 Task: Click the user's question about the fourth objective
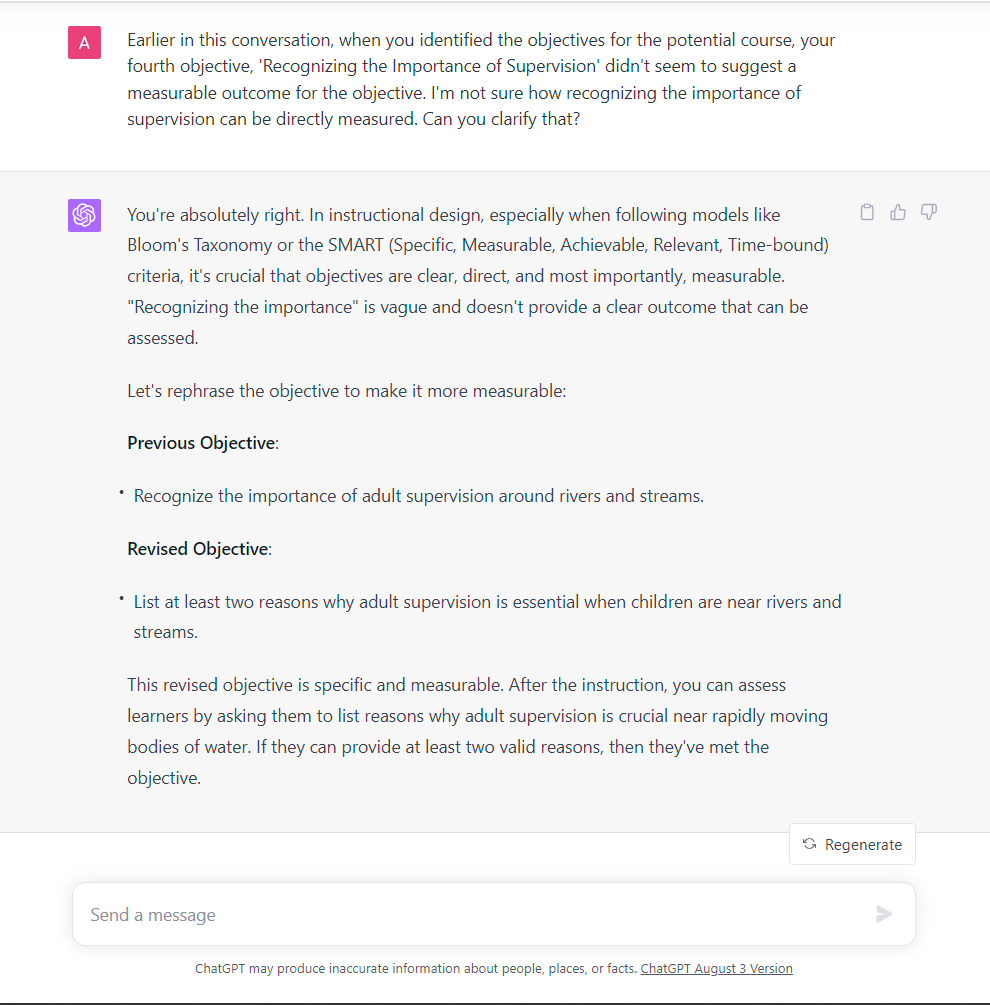click(x=480, y=79)
